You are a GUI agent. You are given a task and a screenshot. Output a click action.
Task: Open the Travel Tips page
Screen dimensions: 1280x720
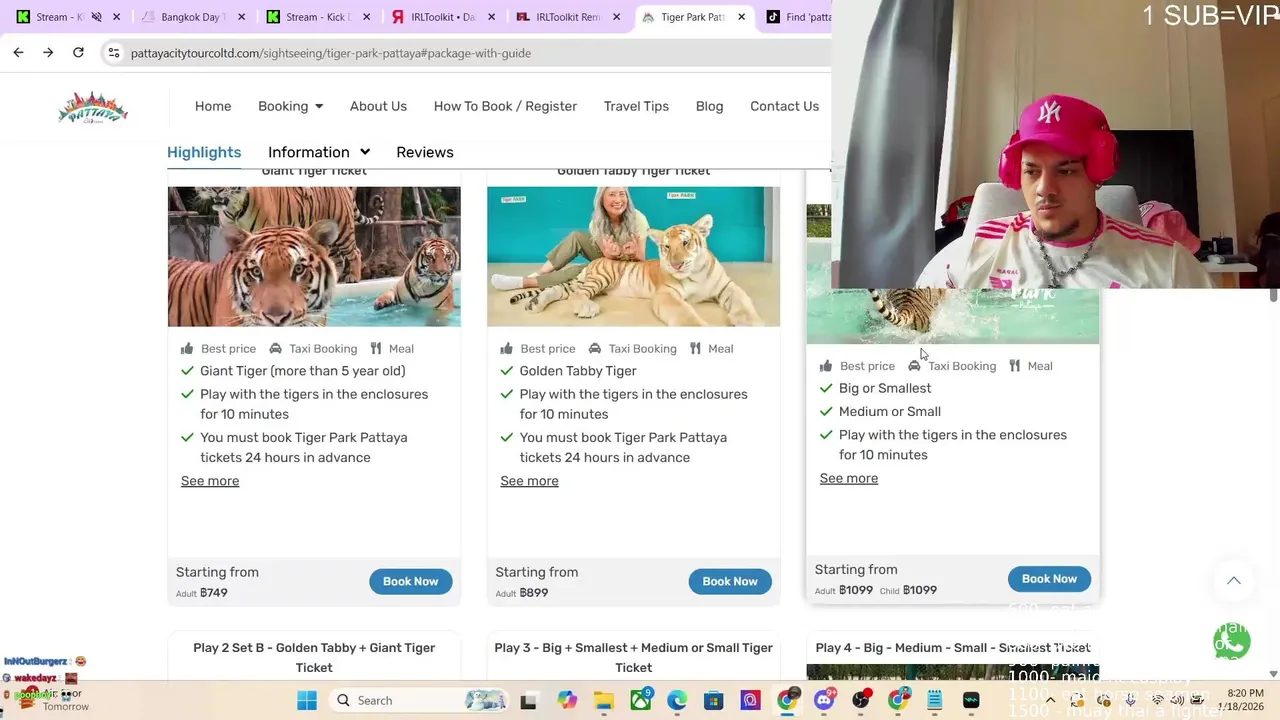pyautogui.click(x=636, y=106)
